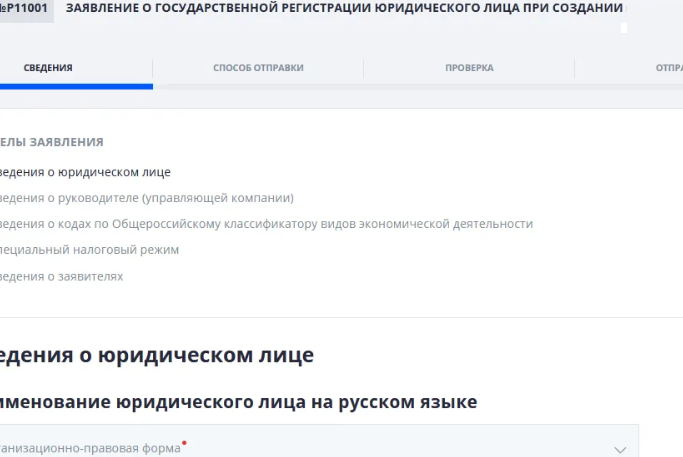Click the blue progress bar under Сведения
Screen dimensions: 683x457
76,86
